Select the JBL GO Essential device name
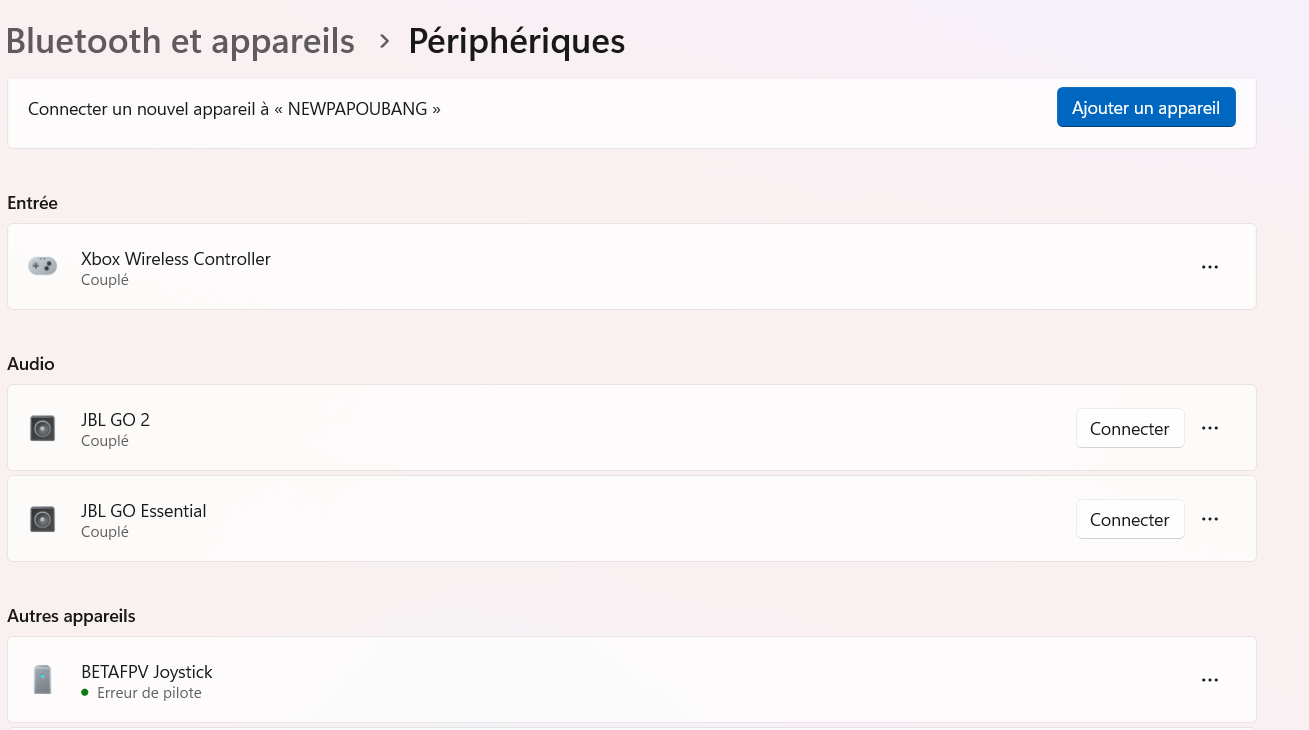The height and width of the screenshot is (730, 1309). [x=144, y=511]
